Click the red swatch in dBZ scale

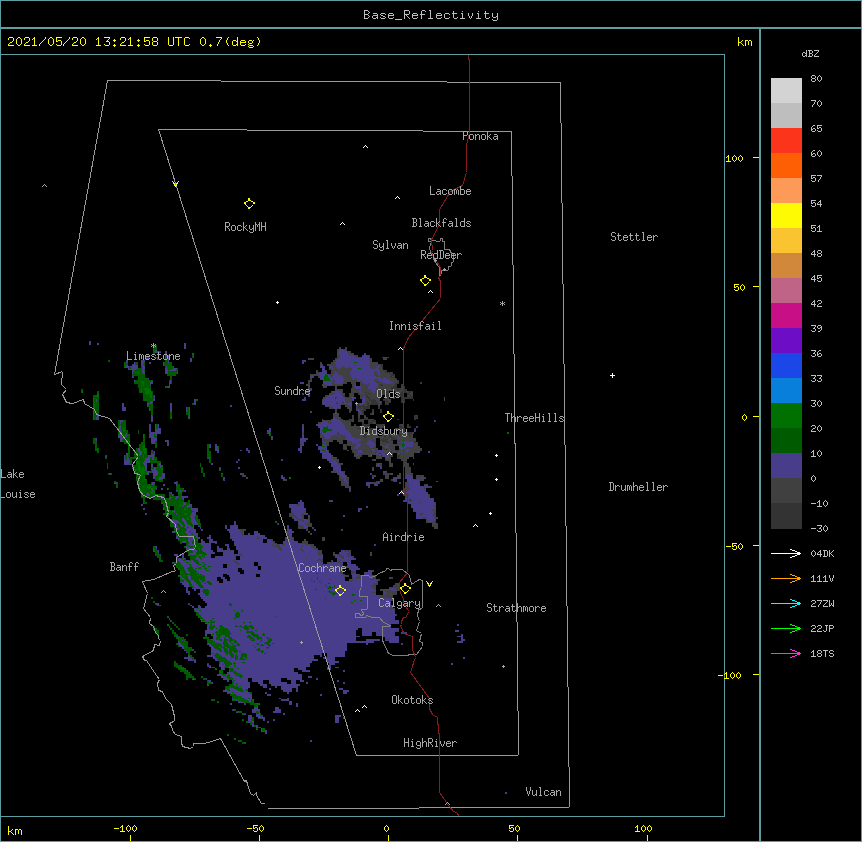(786, 141)
